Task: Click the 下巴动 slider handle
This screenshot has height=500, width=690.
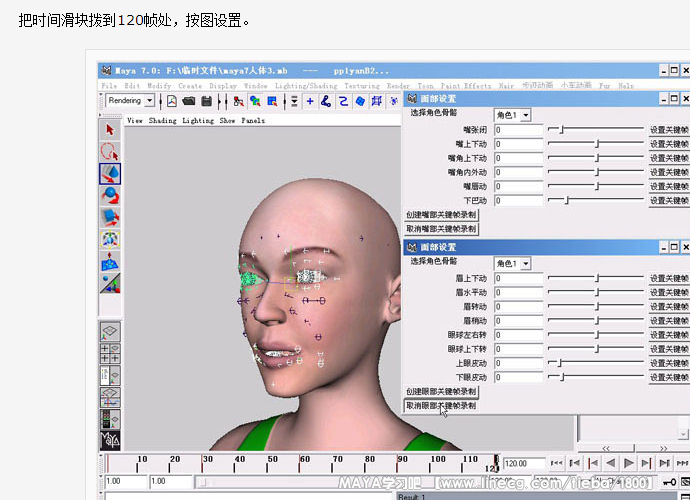Action: pos(567,200)
